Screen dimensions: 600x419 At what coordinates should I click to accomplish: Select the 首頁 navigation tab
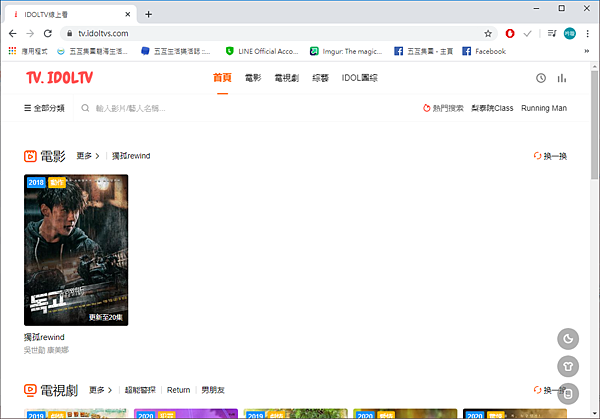[x=222, y=78]
